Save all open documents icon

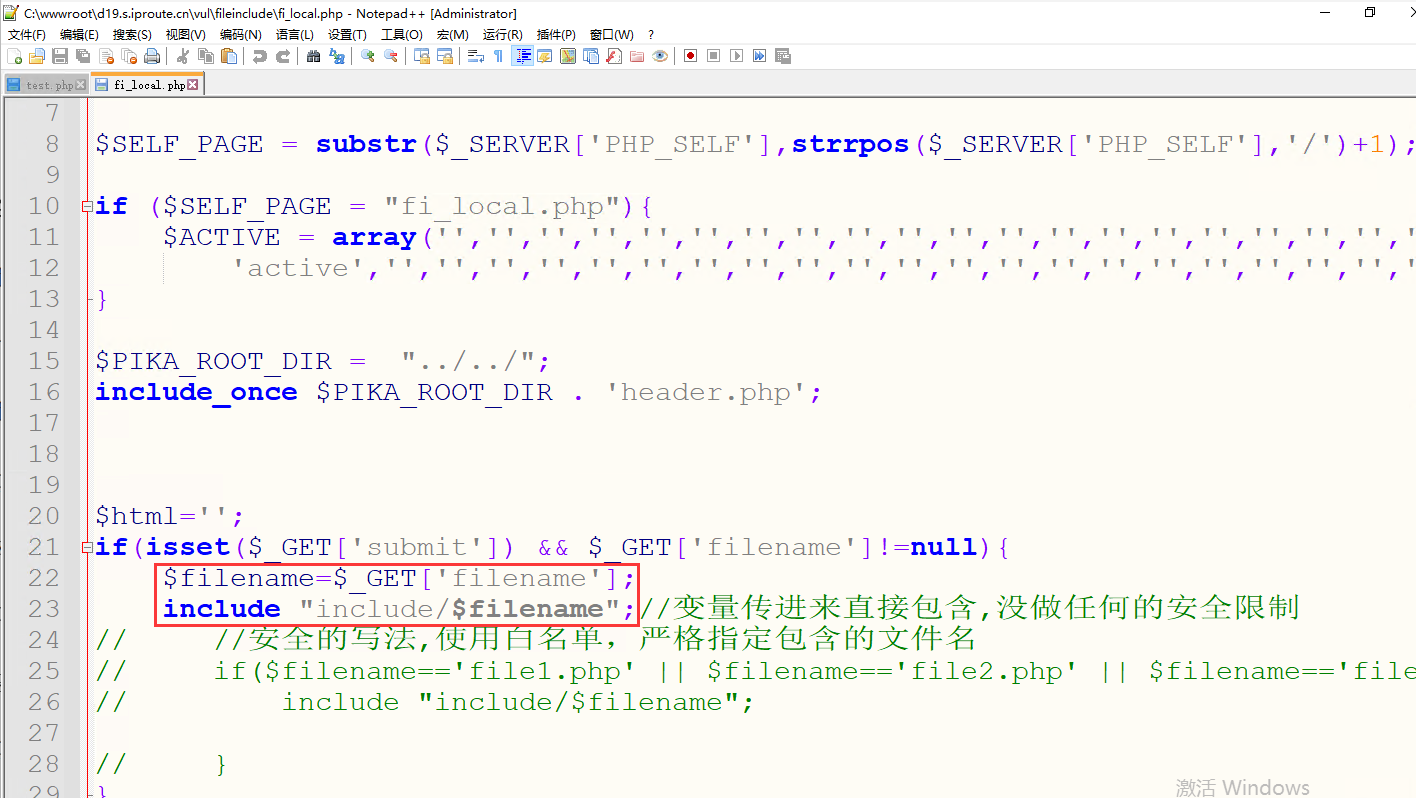[x=84, y=56]
